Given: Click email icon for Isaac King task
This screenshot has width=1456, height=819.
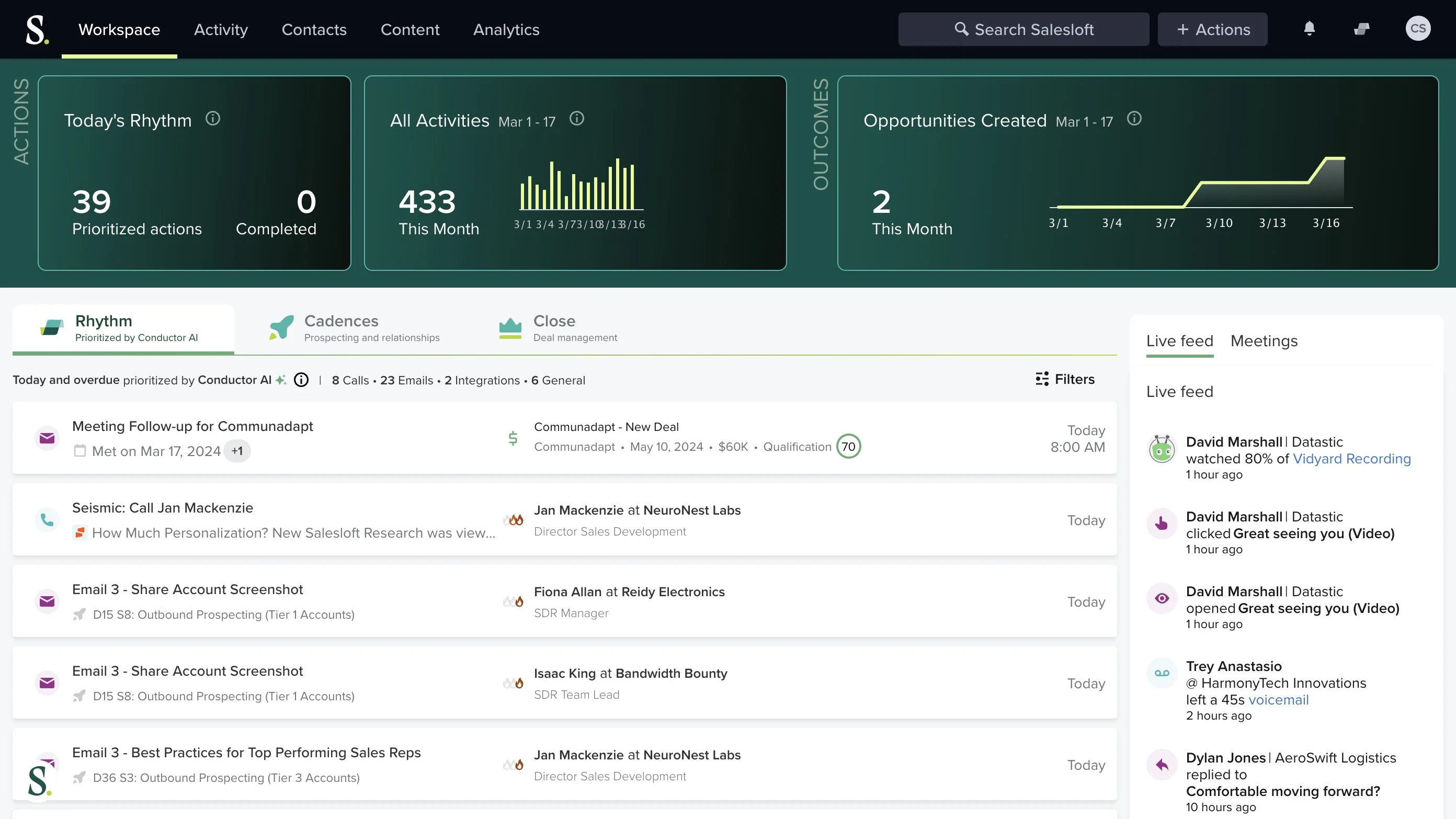Looking at the screenshot, I should [47, 683].
